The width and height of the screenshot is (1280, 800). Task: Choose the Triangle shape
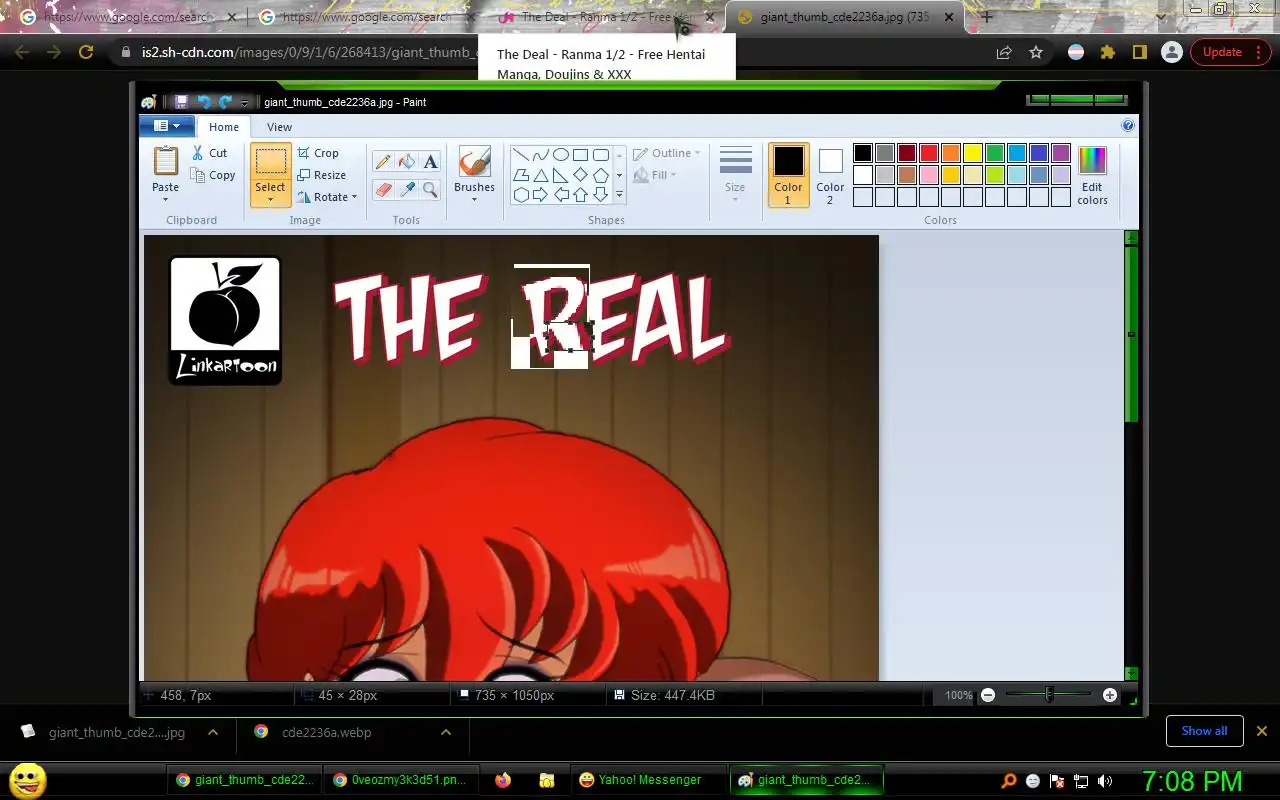(541, 175)
